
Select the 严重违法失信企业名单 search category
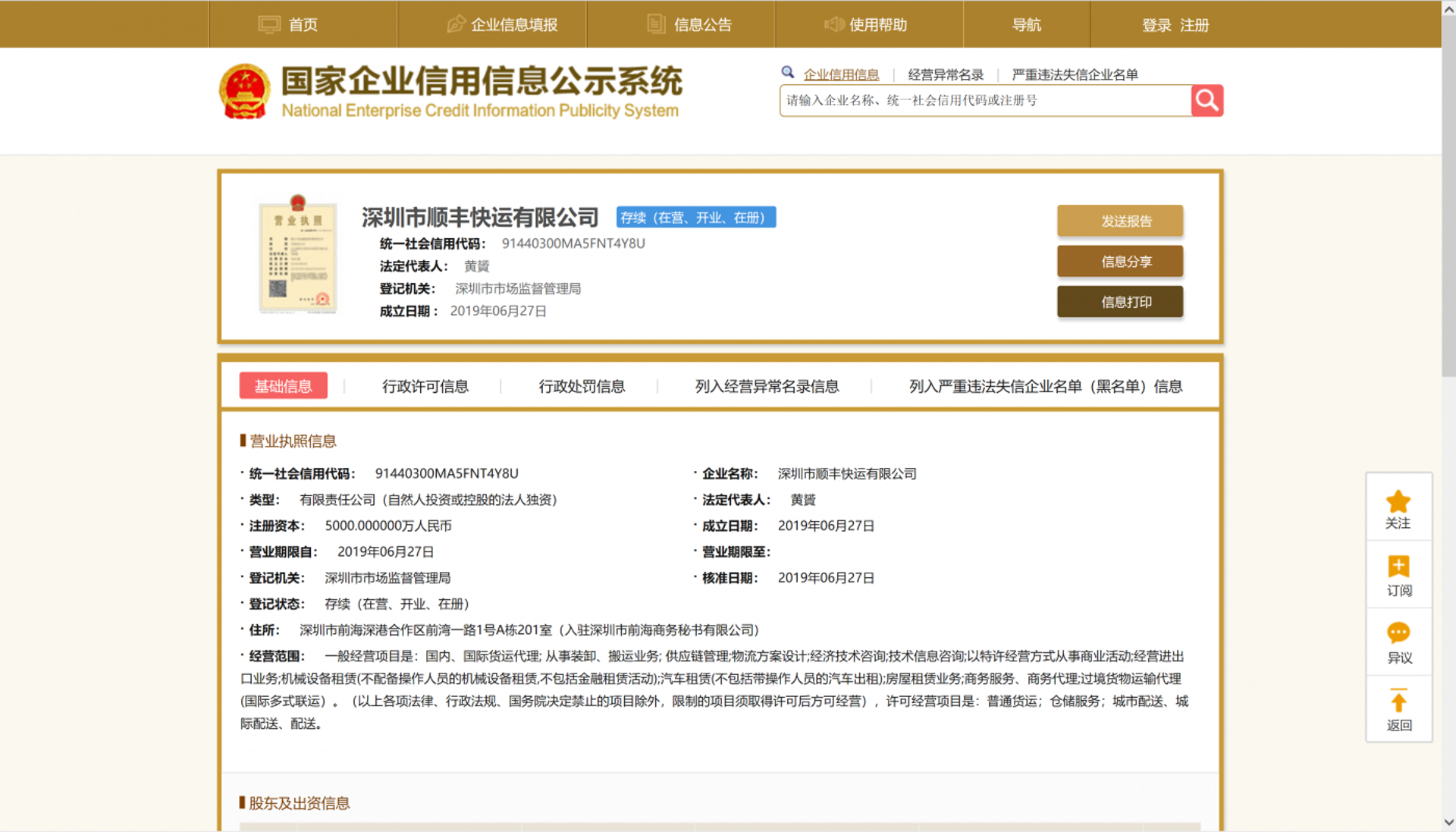pyautogui.click(x=1075, y=74)
